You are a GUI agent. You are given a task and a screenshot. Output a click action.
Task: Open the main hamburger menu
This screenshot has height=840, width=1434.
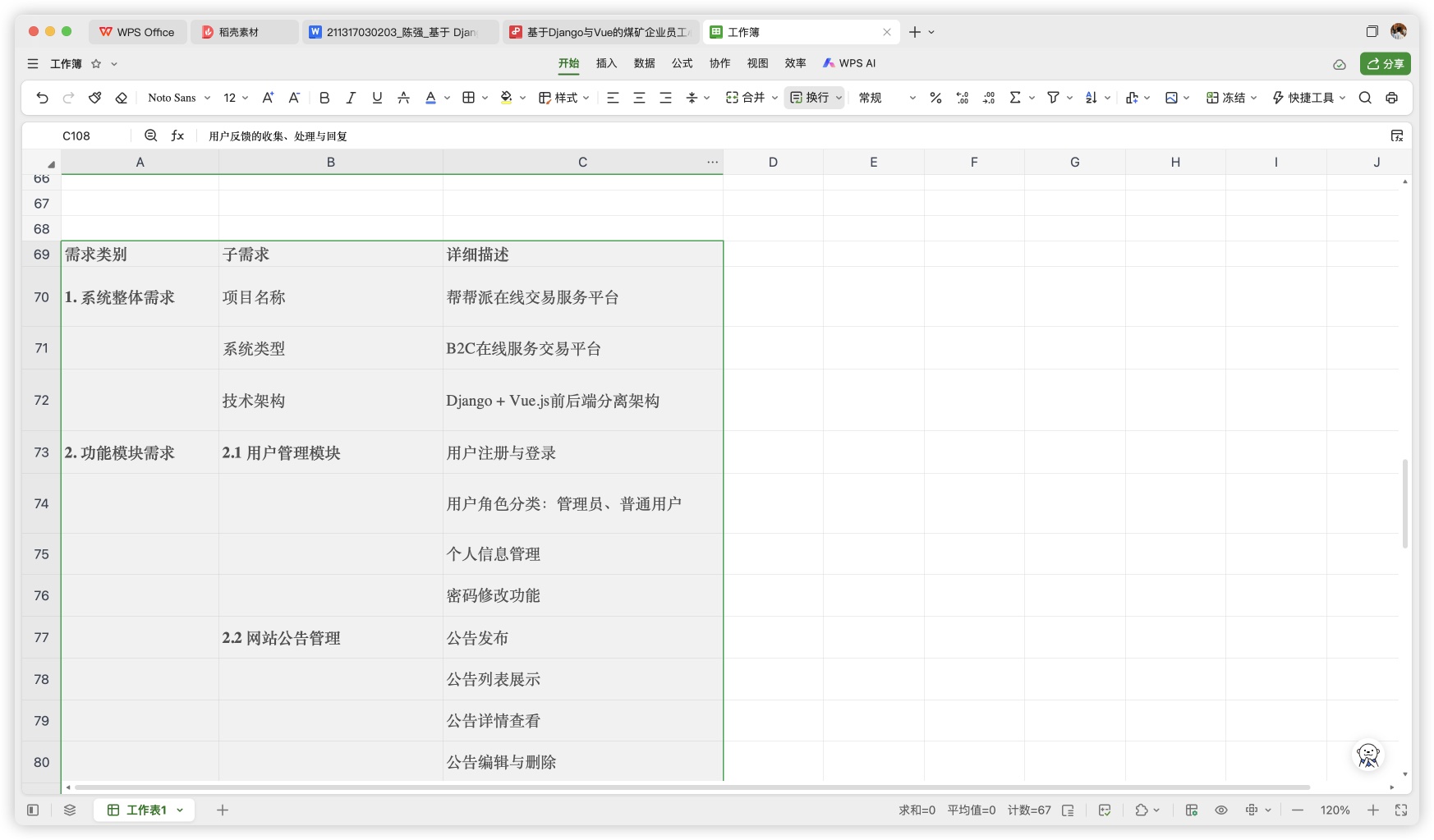click(x=33, y=63)
